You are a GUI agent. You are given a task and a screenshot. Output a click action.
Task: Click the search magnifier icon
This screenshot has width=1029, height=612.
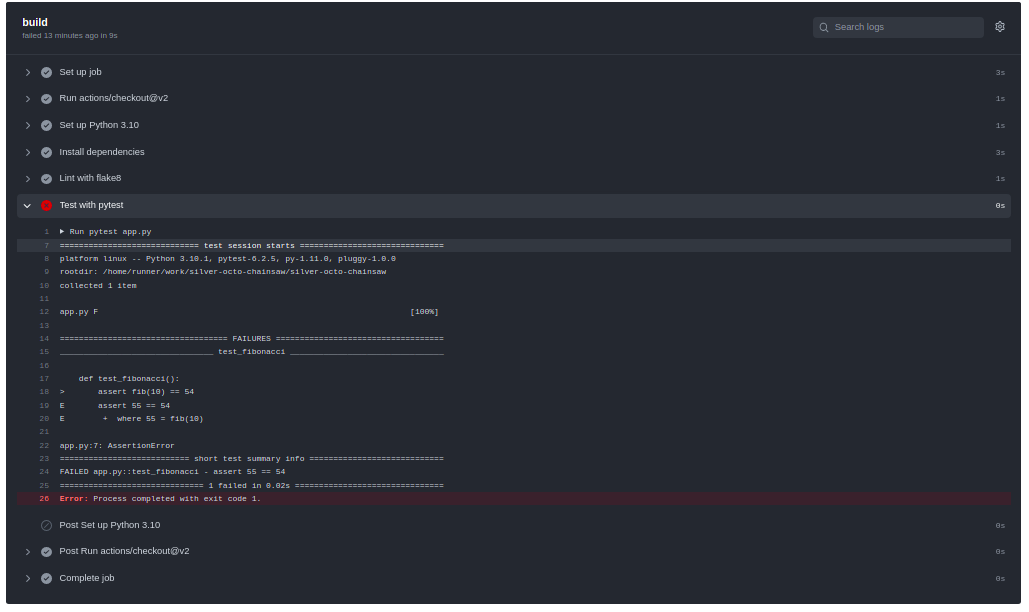(x=824, y=27)
